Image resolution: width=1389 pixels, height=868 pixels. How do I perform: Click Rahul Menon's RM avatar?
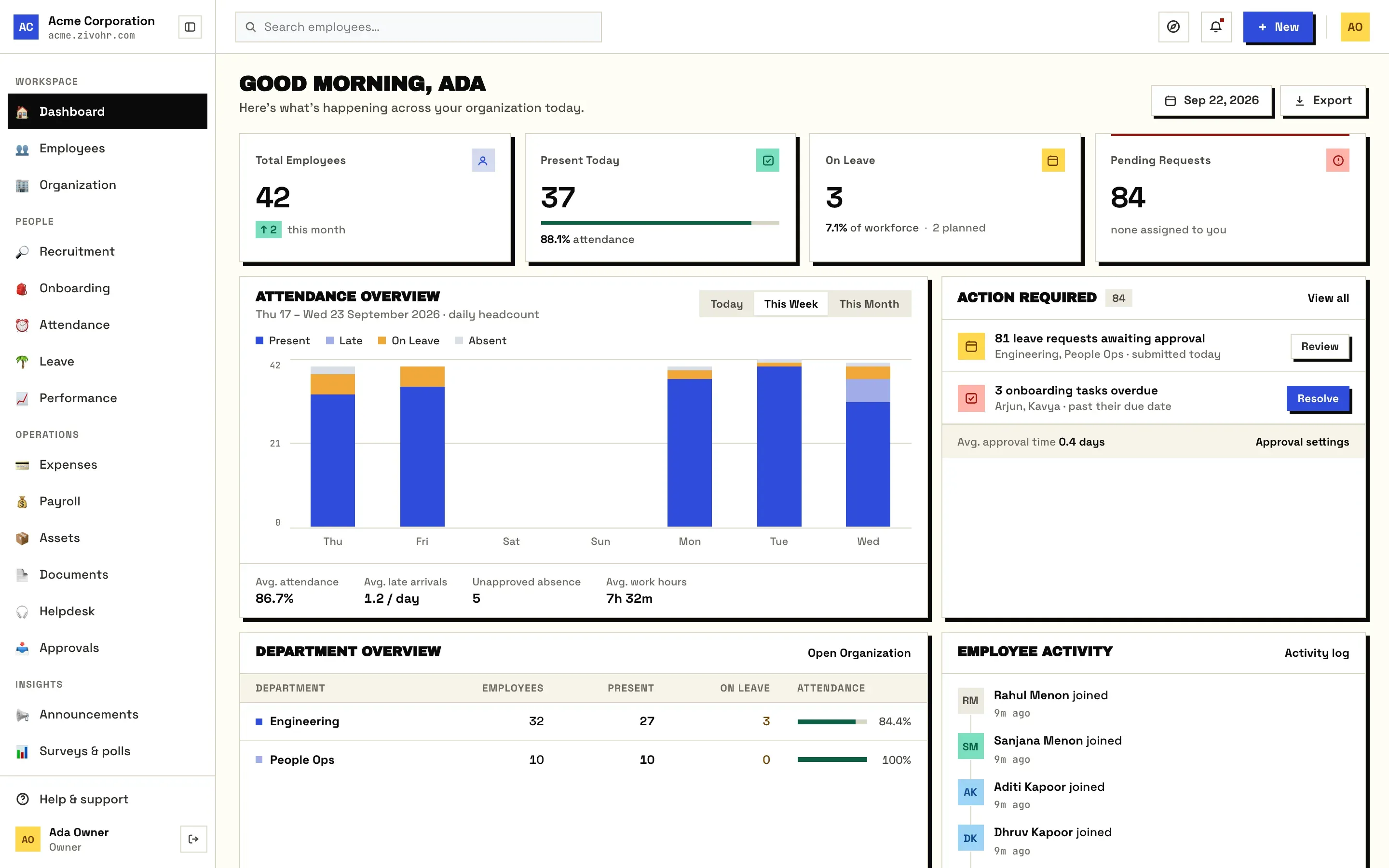pos(970,700)
